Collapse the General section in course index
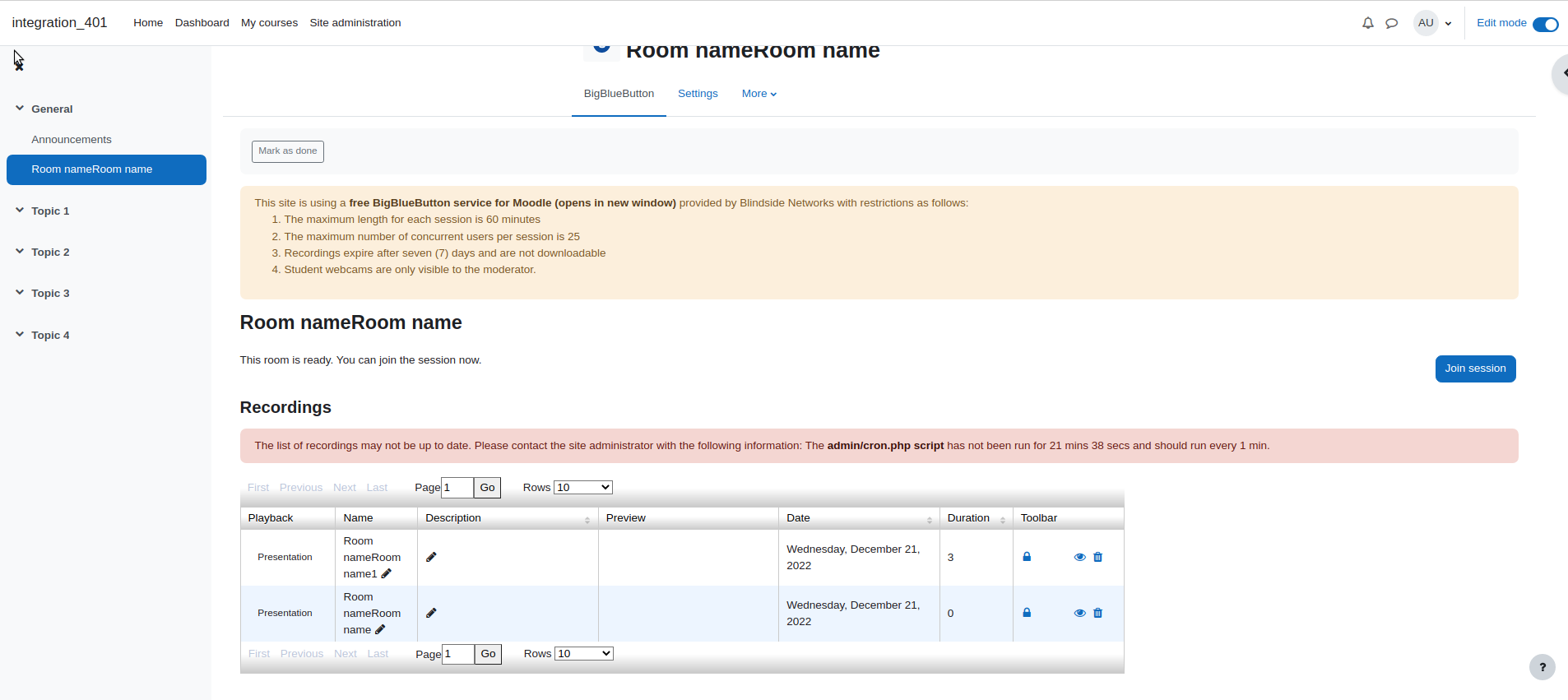This screenshot has width=1568, height=700. pyautogui.click(x=20, y=108)
